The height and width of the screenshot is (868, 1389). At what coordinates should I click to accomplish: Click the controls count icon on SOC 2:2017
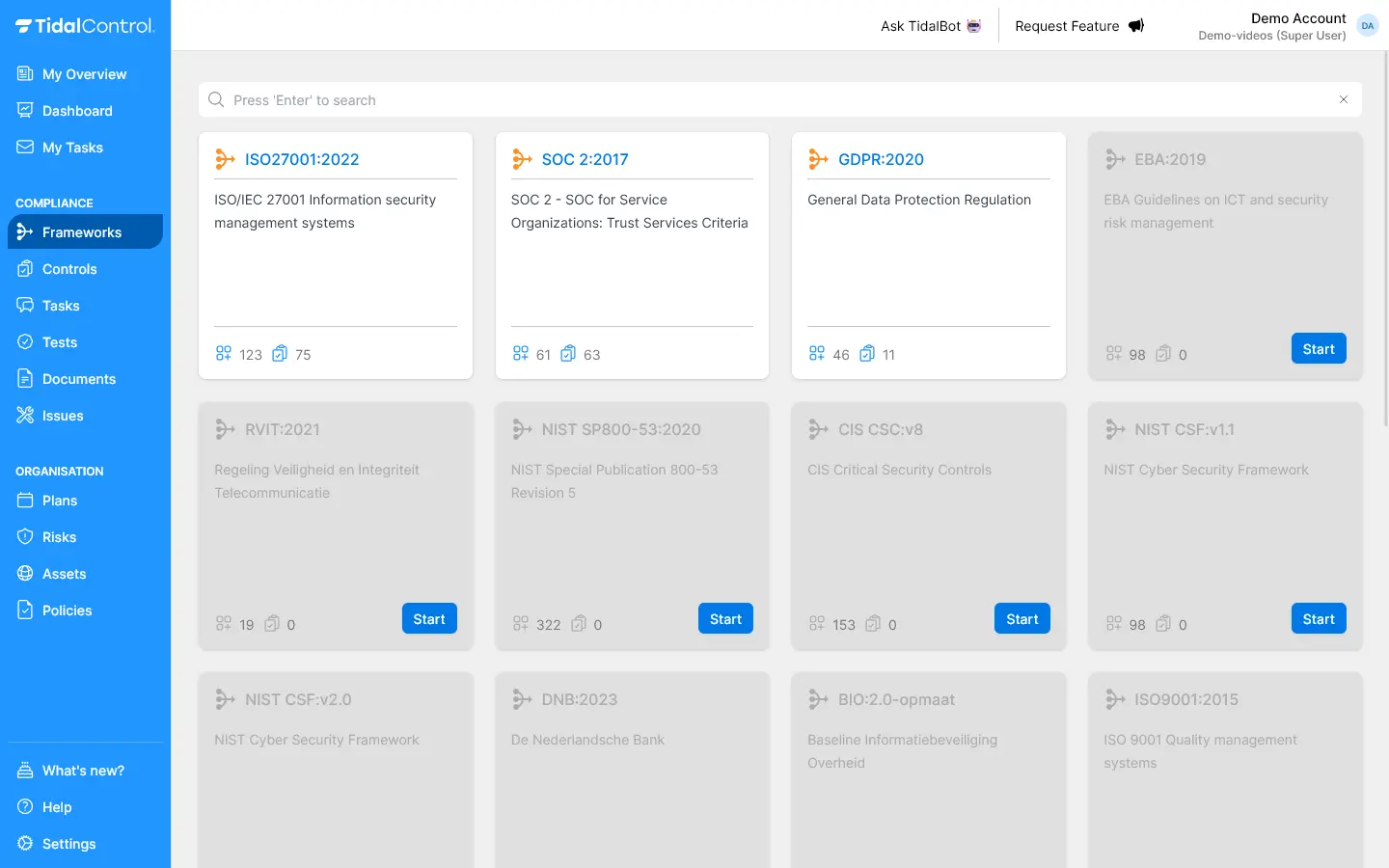pos(568,354)
